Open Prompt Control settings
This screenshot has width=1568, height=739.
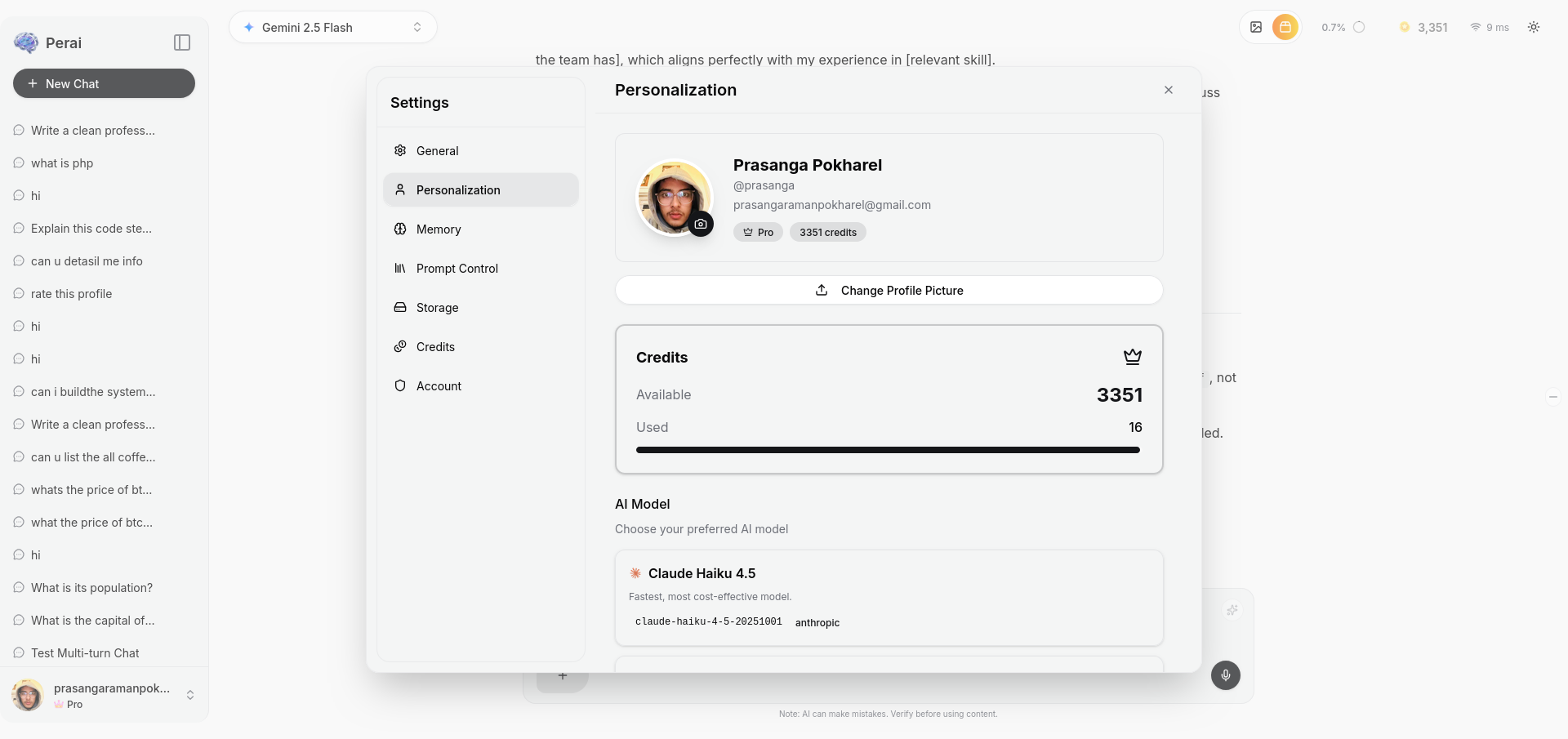[x=481, y=268]
